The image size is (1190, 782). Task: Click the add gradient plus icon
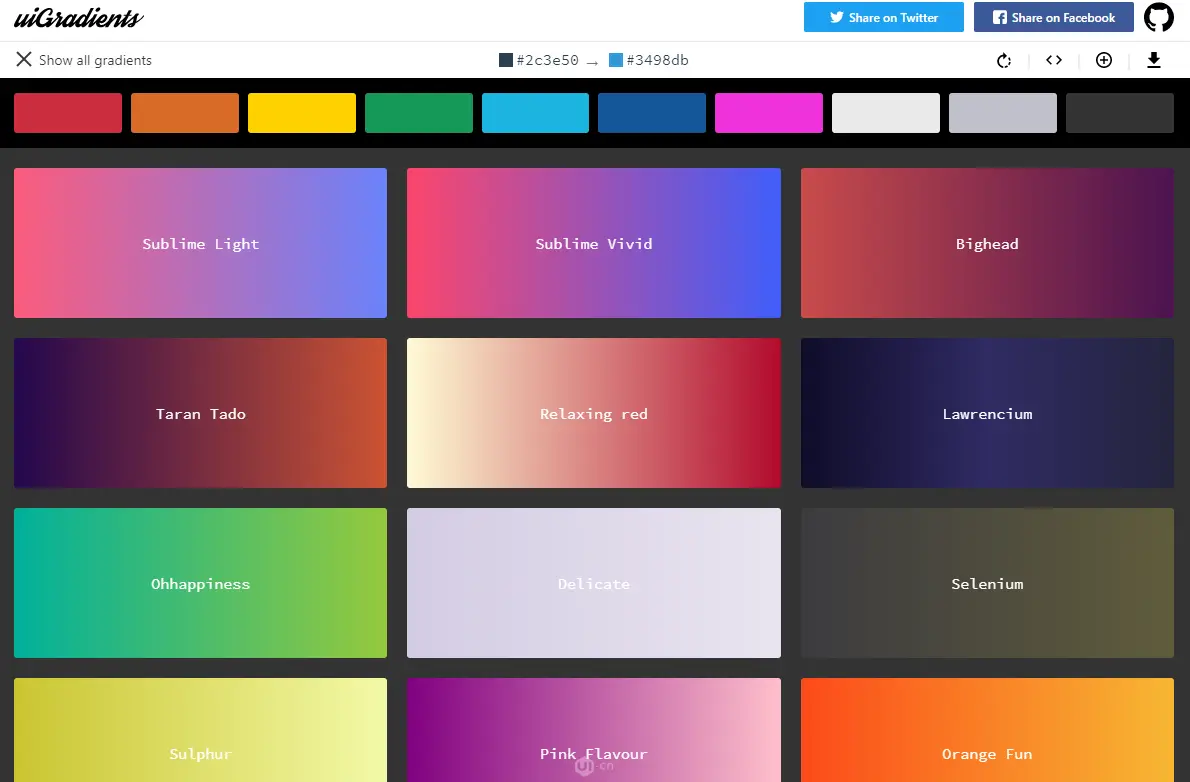click(x=1103, y=60)
